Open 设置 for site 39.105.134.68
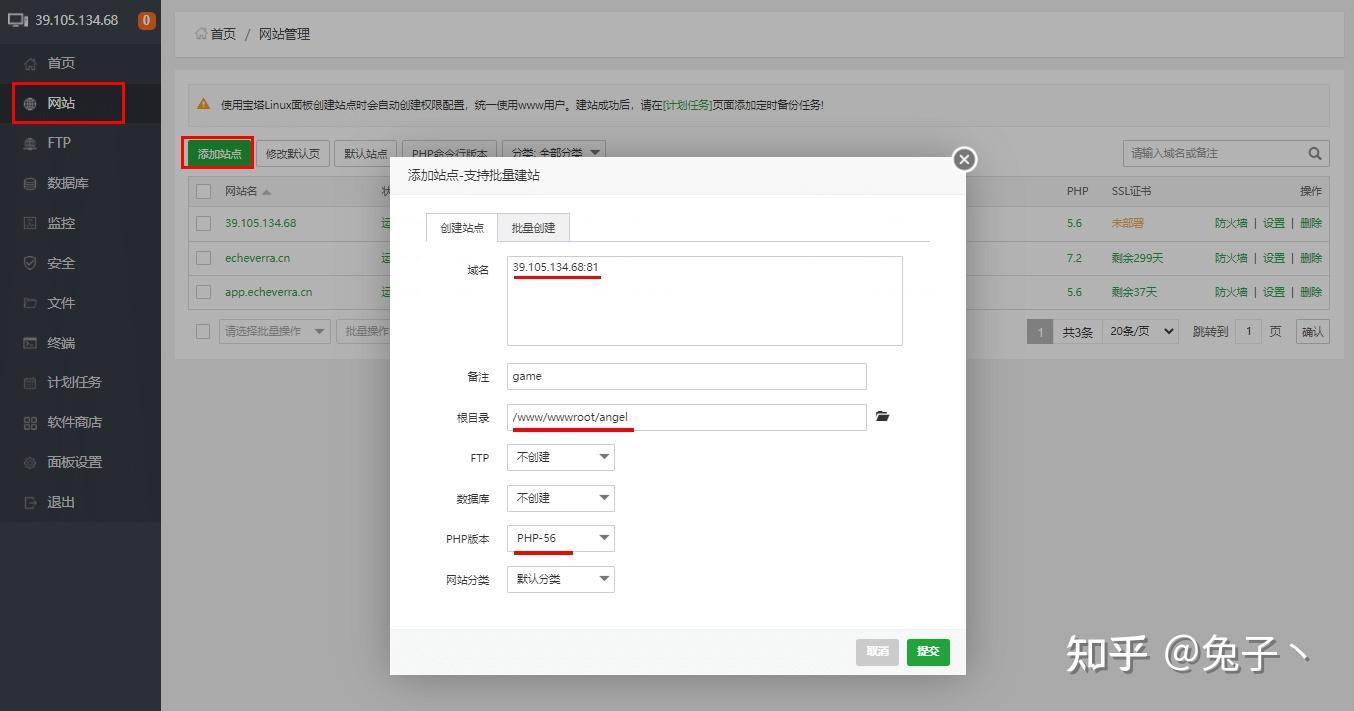Viewport: 1354px width, 711px height. [1273, 223]
